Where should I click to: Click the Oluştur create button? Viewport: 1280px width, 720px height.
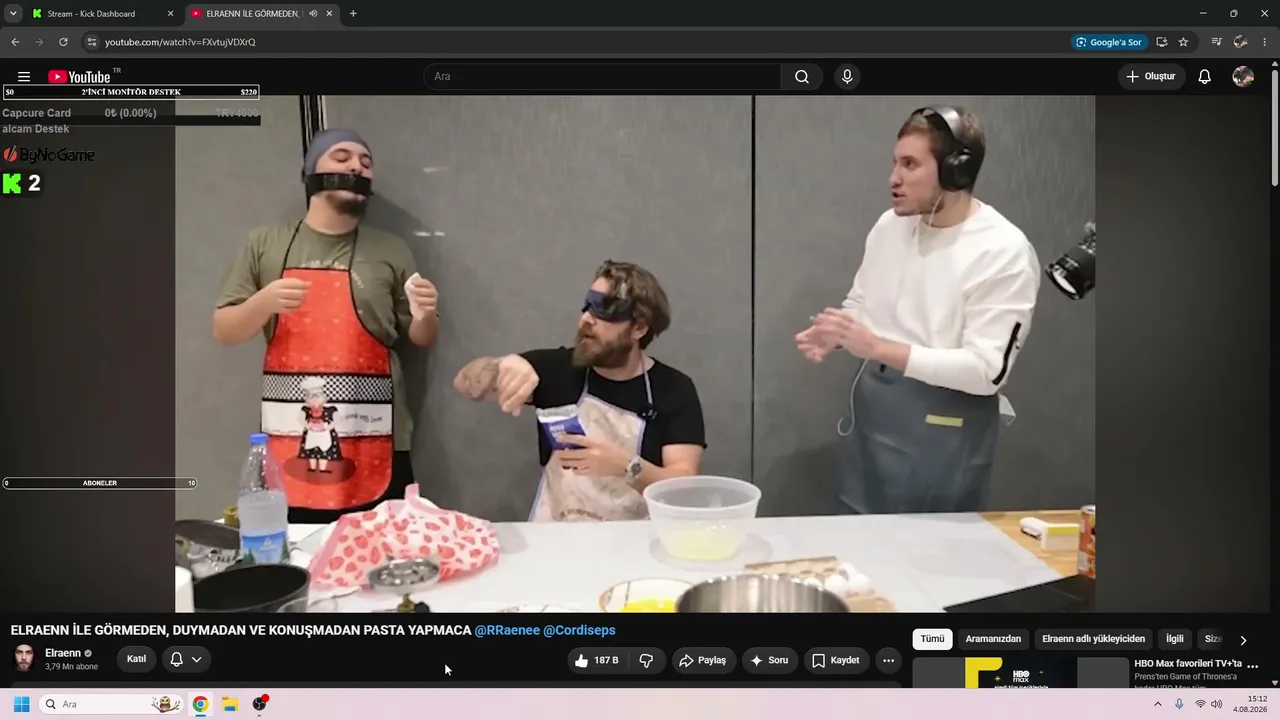(x=1151, y=77)
